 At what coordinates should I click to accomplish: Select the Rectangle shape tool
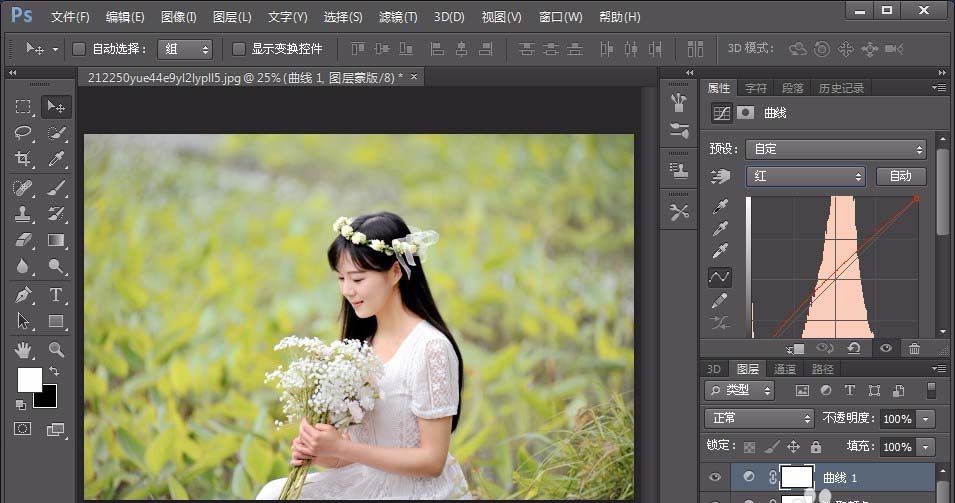56,321
